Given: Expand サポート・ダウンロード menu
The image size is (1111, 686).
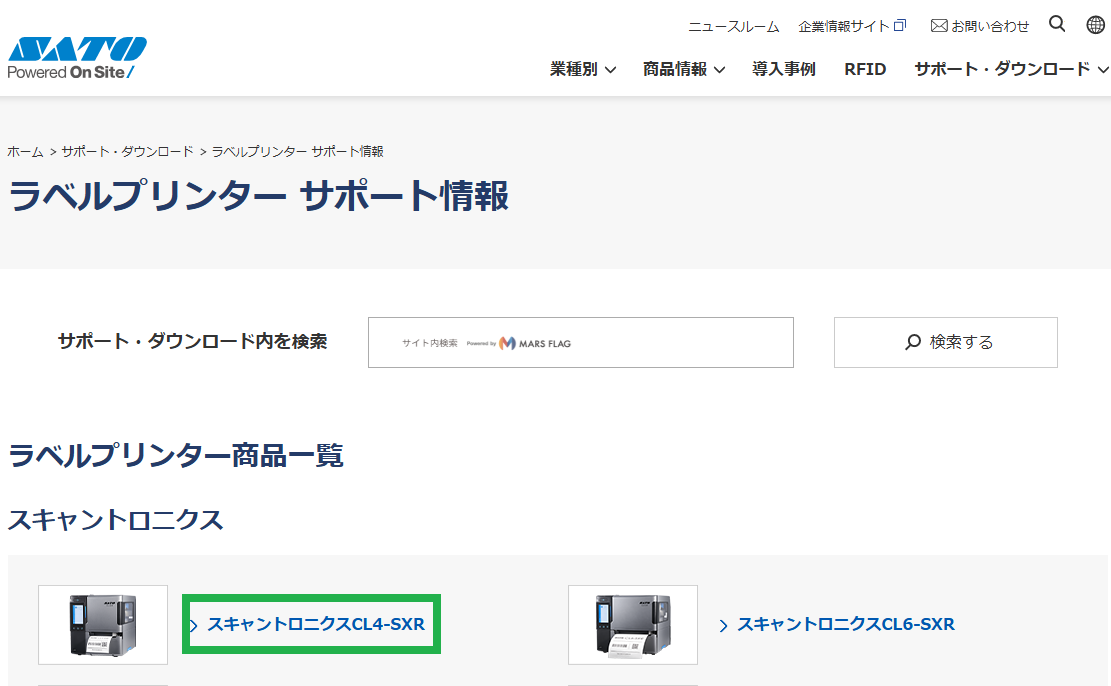Looking at the screenshot, I should 1011,69.
